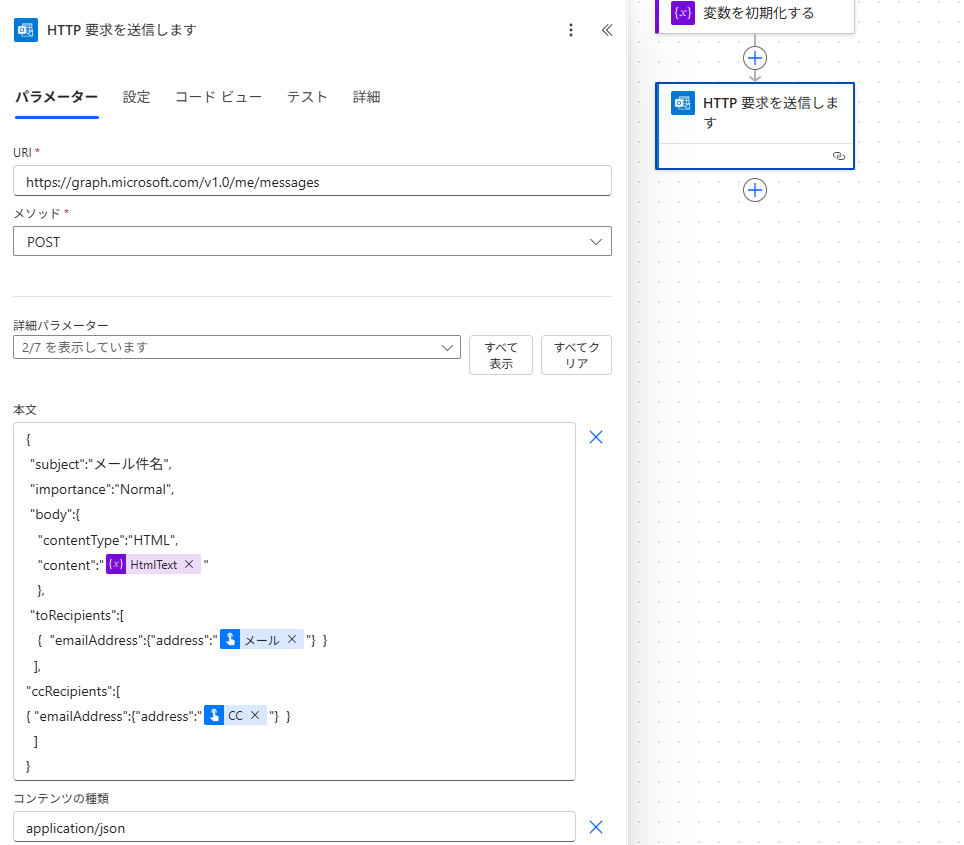
Task: Switch to the 設定 tab
Action: (137, 97)
